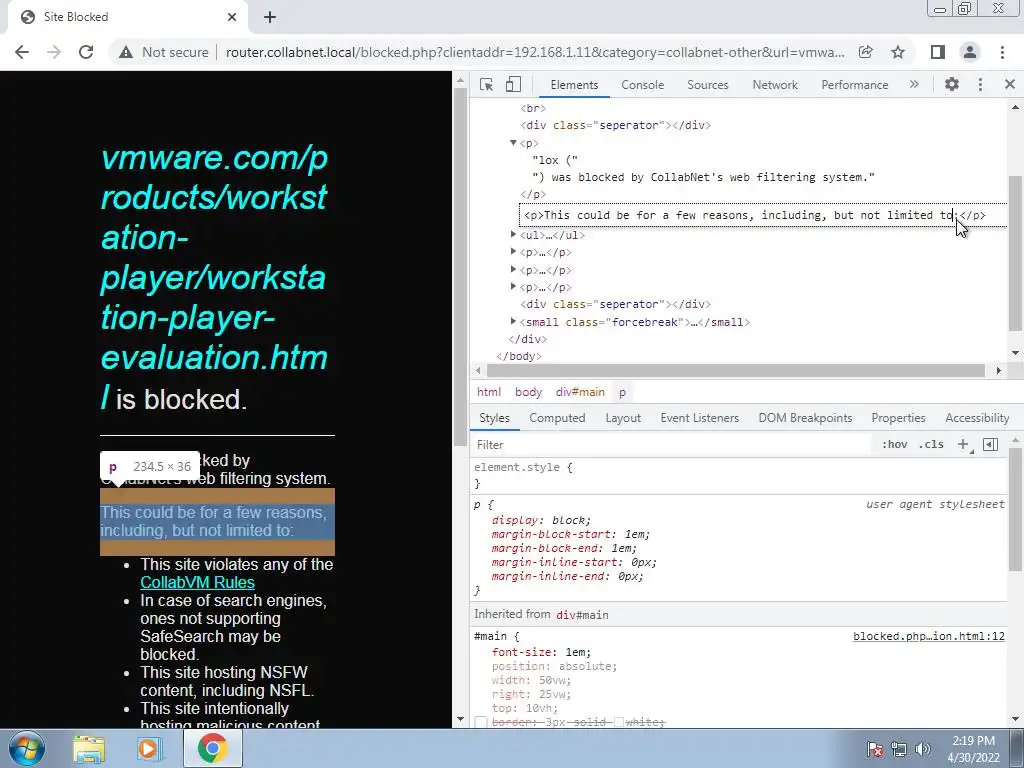Open the CollabVM Rules link
The image size is (1024, 768).
pyautogui.click(x=197, y=583)
